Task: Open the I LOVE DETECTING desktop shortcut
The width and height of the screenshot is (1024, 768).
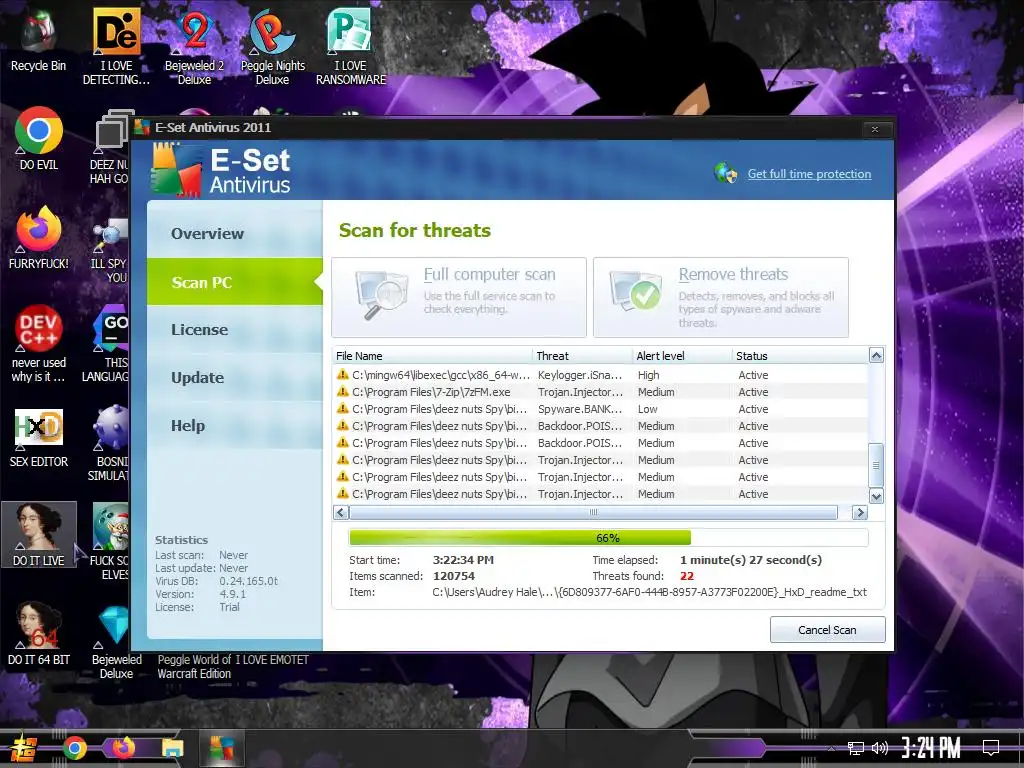Action: coord(116,47)
